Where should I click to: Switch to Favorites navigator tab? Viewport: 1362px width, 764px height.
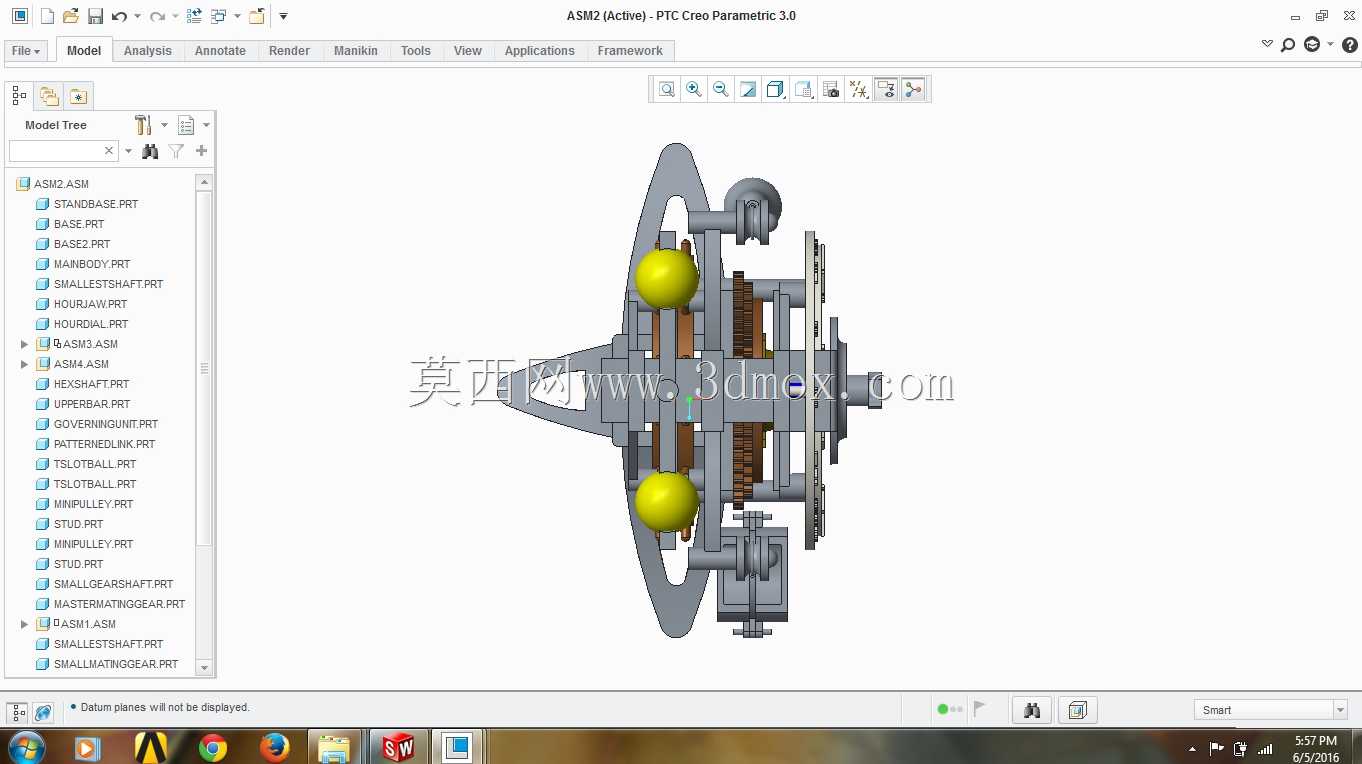pyautogui.click(x=78, y=96)
